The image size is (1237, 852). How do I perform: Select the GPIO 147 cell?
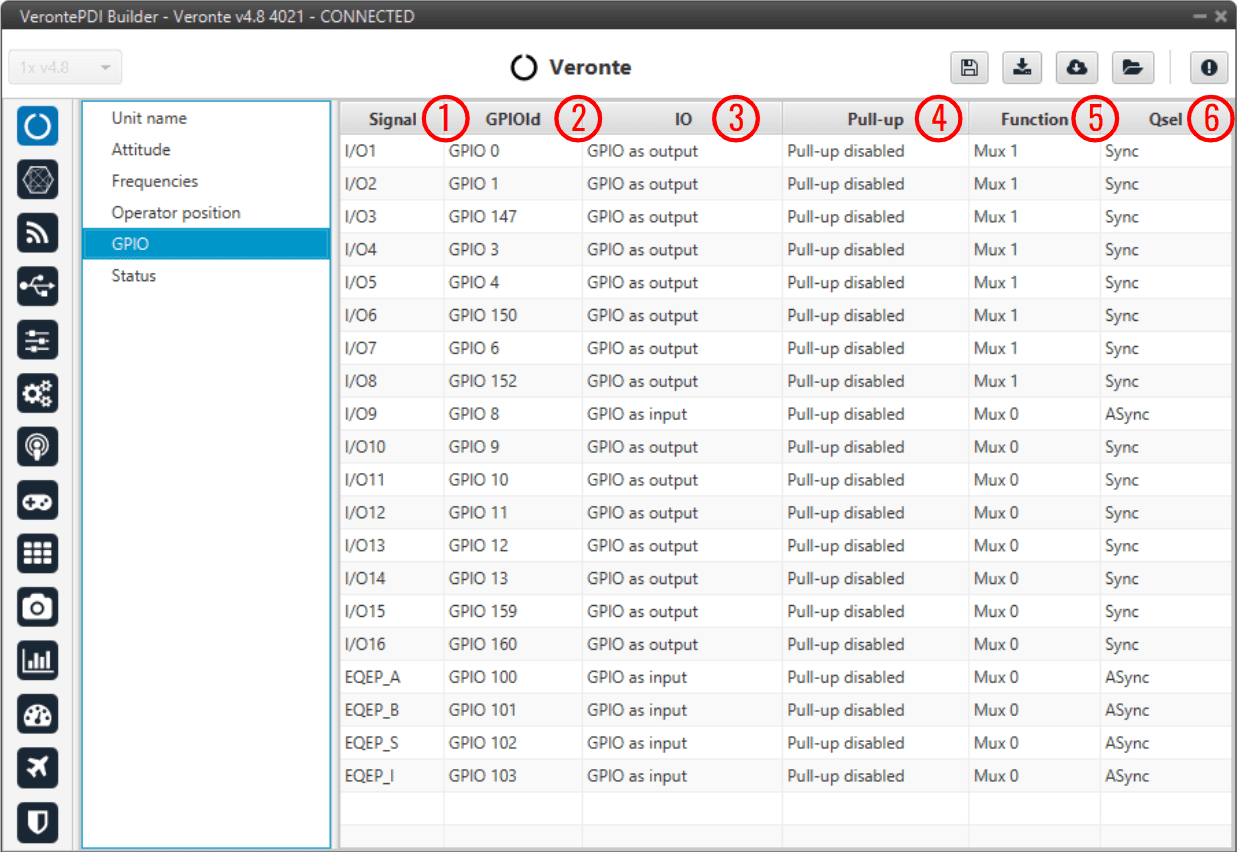[513, 217]
